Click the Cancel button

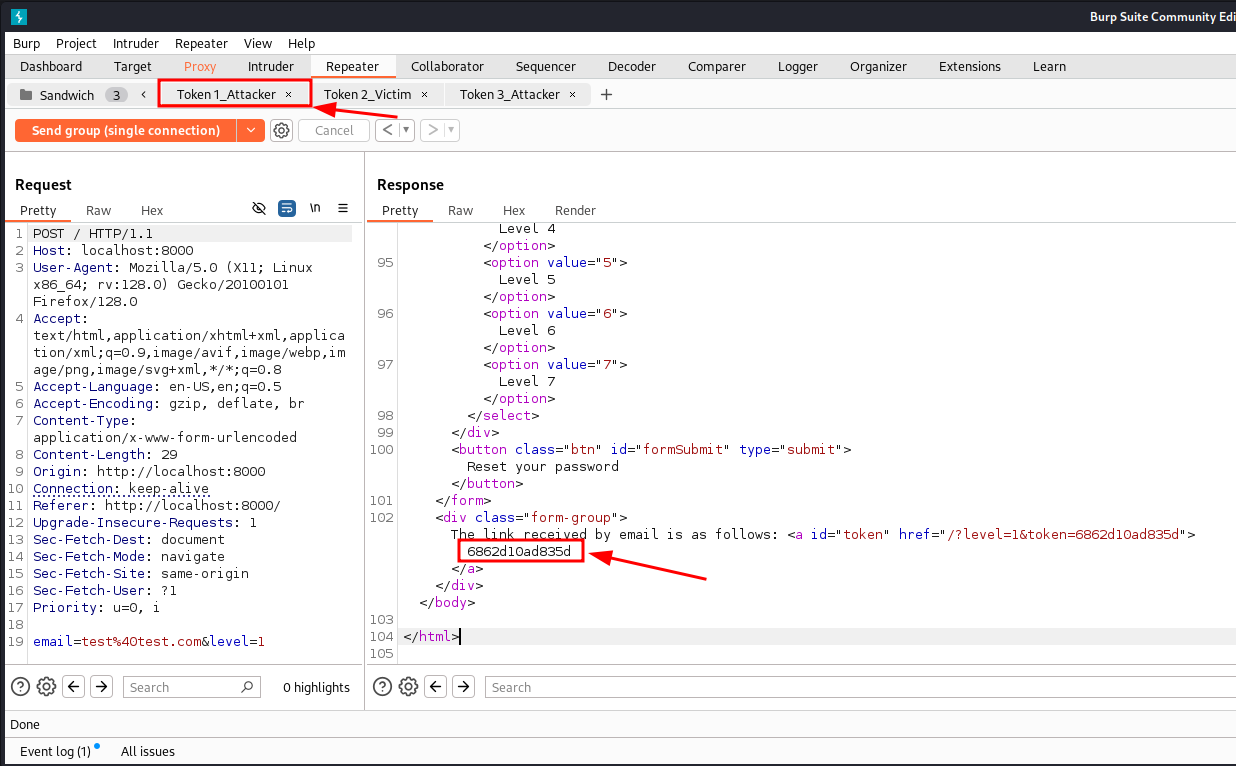pos(334,130)
